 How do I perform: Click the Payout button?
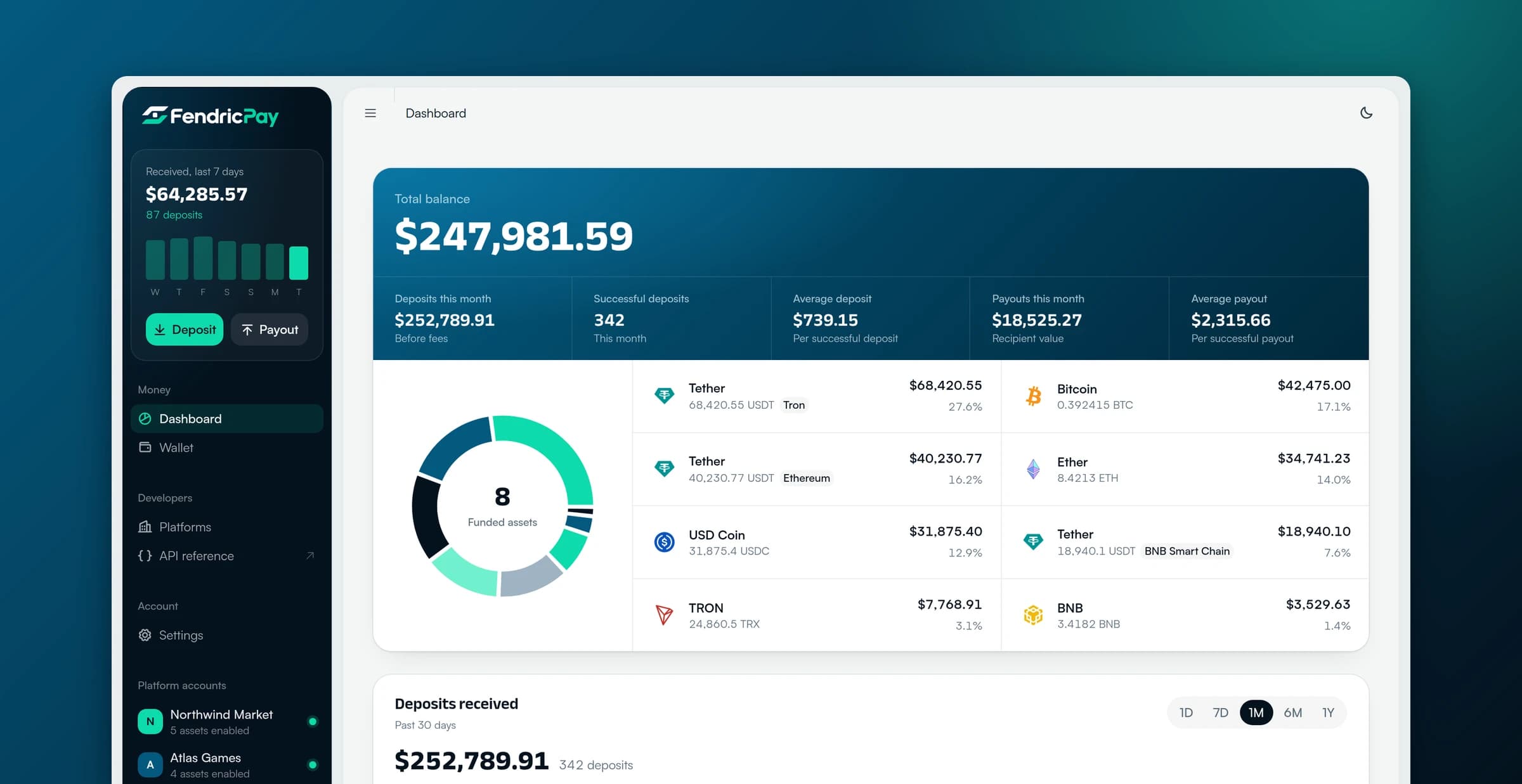click(x=270, y=330)
